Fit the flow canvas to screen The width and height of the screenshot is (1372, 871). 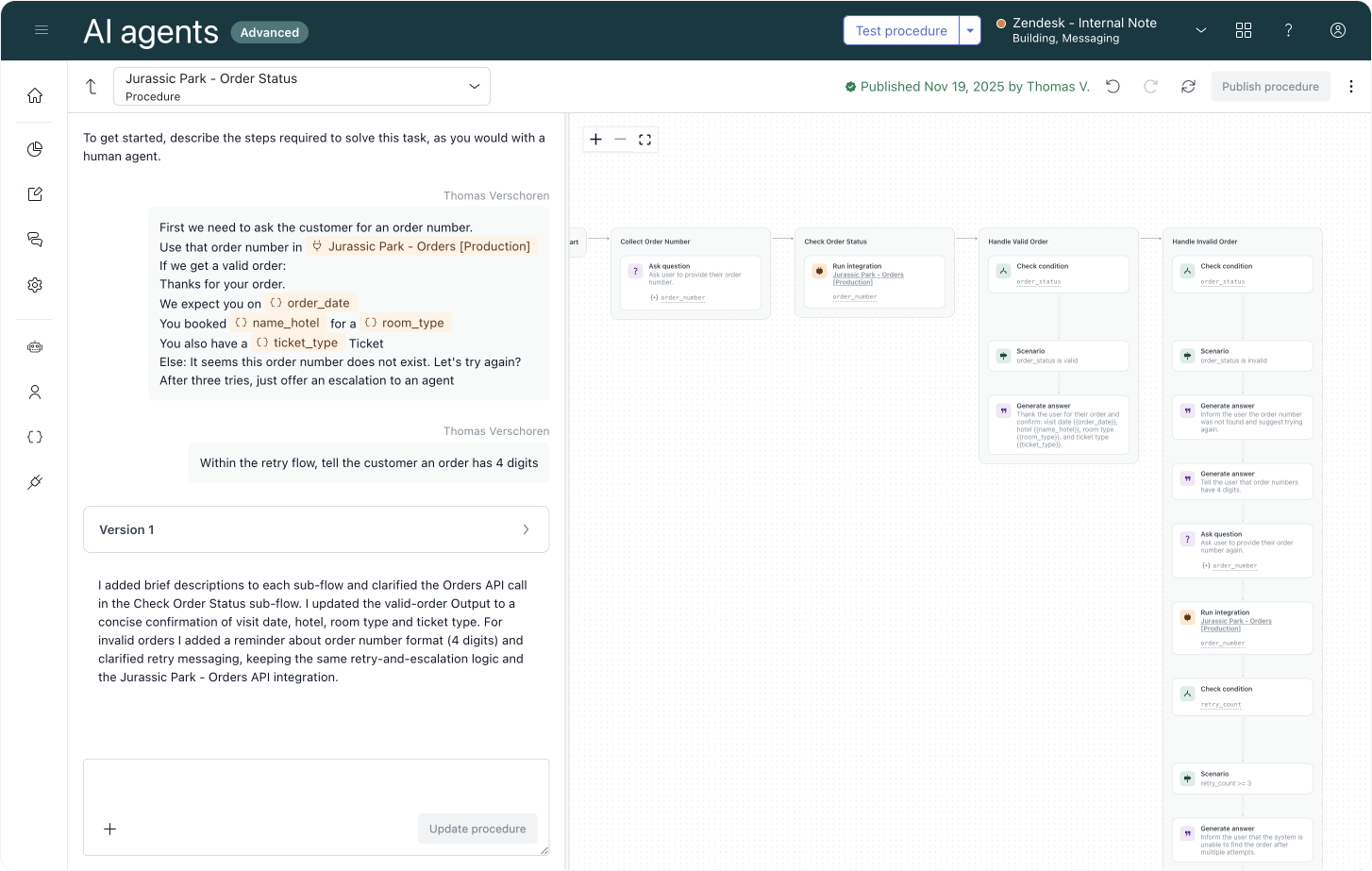[644, 140]
